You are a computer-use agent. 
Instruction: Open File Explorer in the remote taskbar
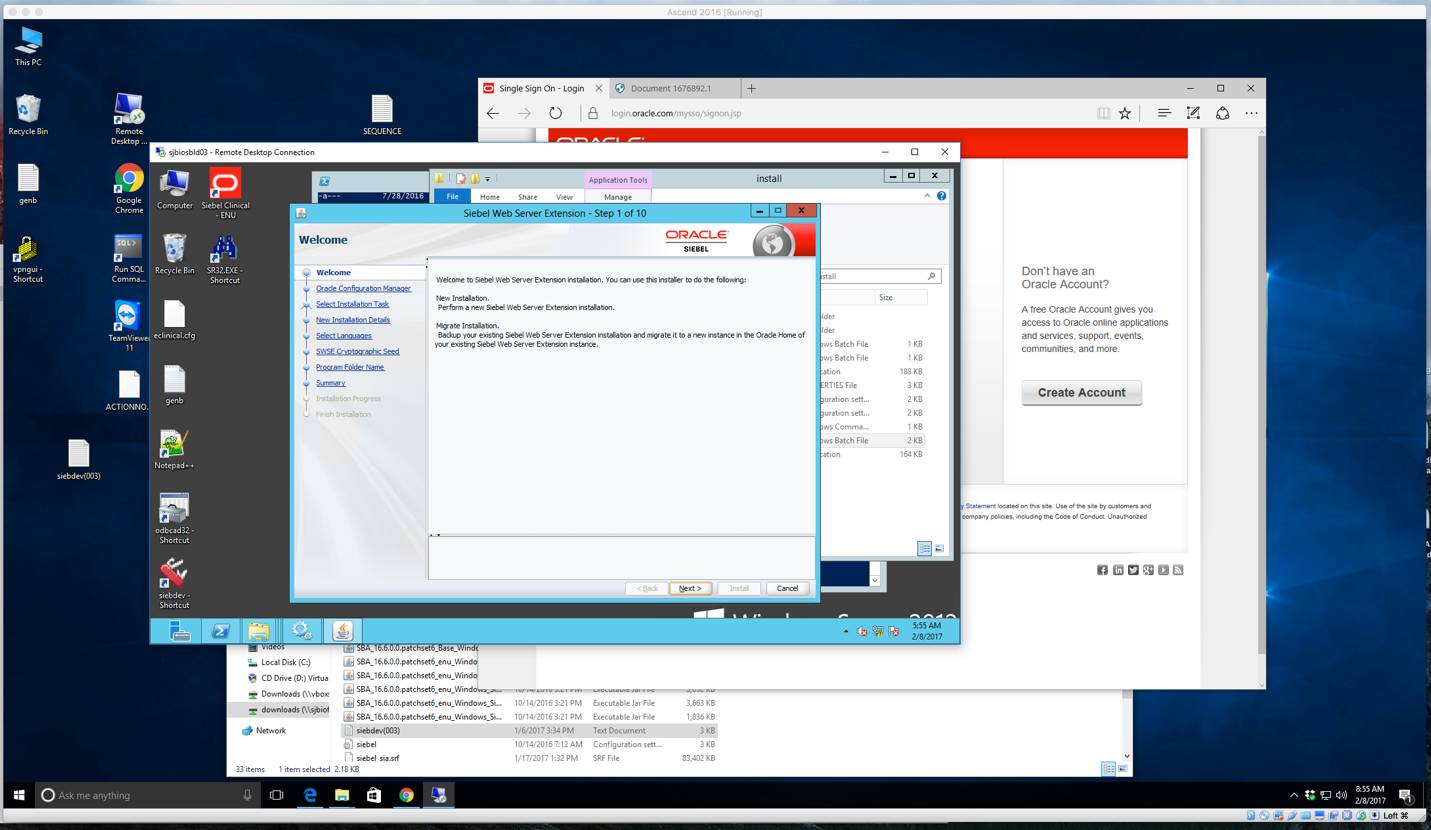(259, 631)
